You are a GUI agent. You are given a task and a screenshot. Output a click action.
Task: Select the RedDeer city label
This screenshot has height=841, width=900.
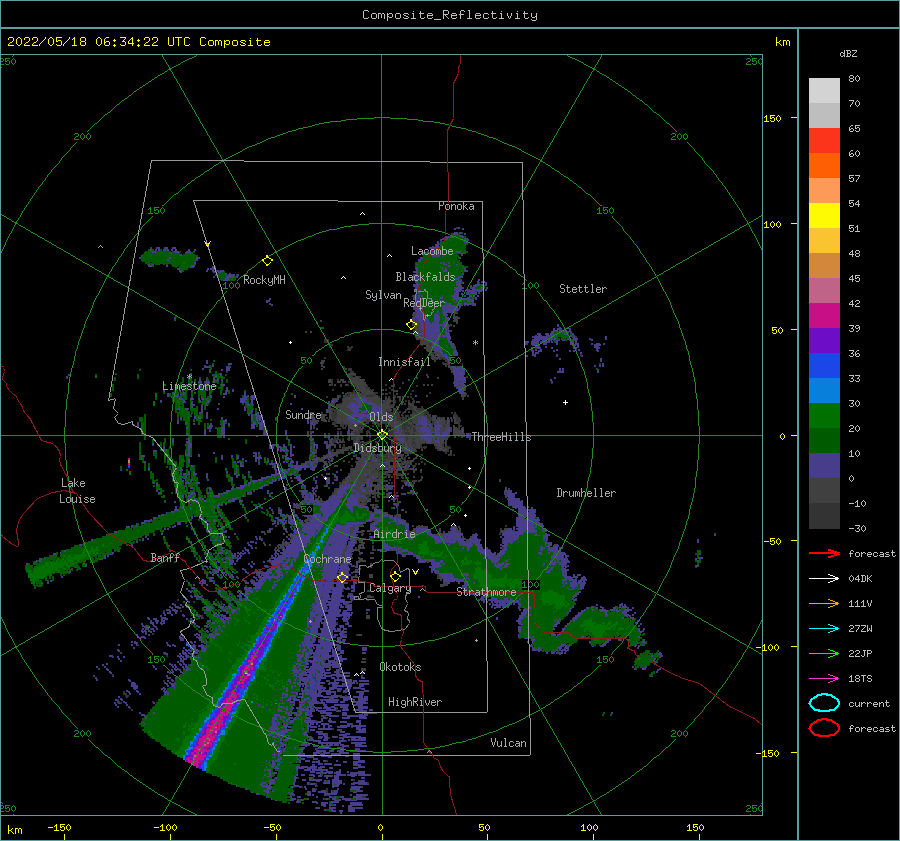(424, 303)
